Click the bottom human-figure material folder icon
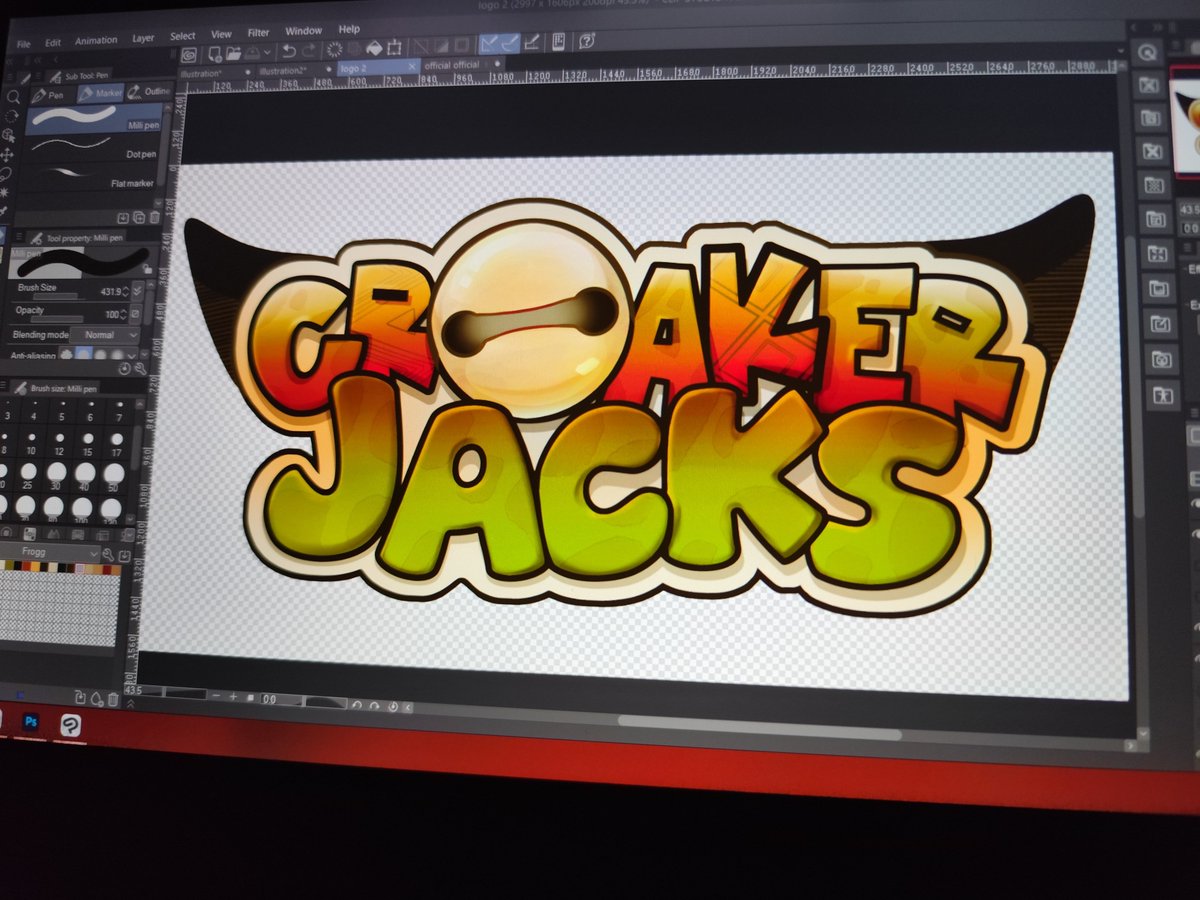 click(1162, 396)
